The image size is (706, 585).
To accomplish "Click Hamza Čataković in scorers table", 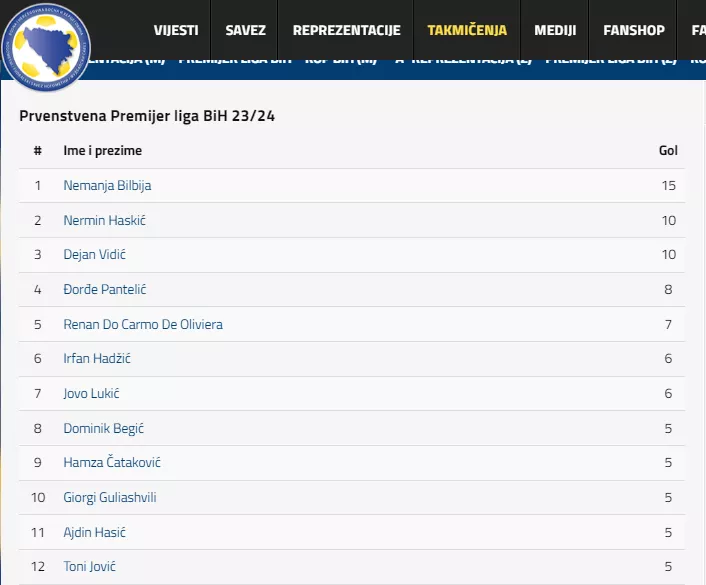I will pos(112,462).
